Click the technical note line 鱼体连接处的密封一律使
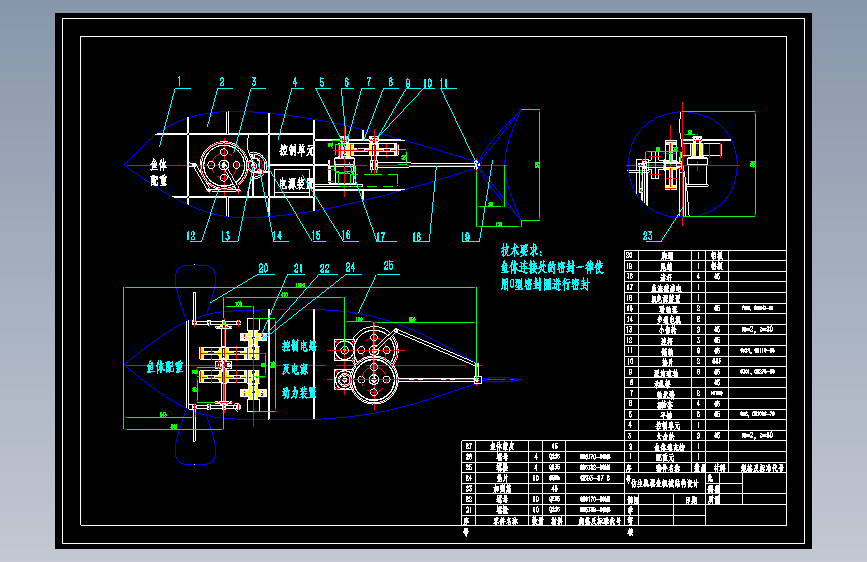Screen dimensions: 867x562 (552, 268)
